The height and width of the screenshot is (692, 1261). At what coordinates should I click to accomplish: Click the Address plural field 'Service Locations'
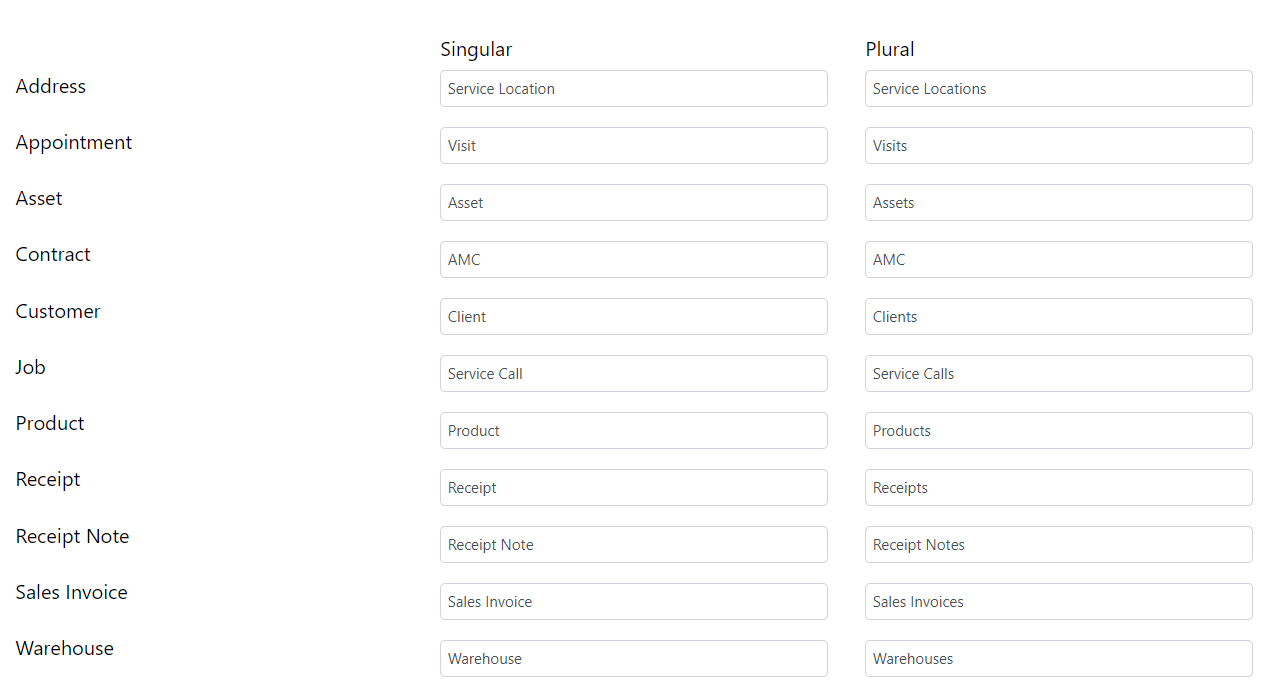[x=1058, y=89]
